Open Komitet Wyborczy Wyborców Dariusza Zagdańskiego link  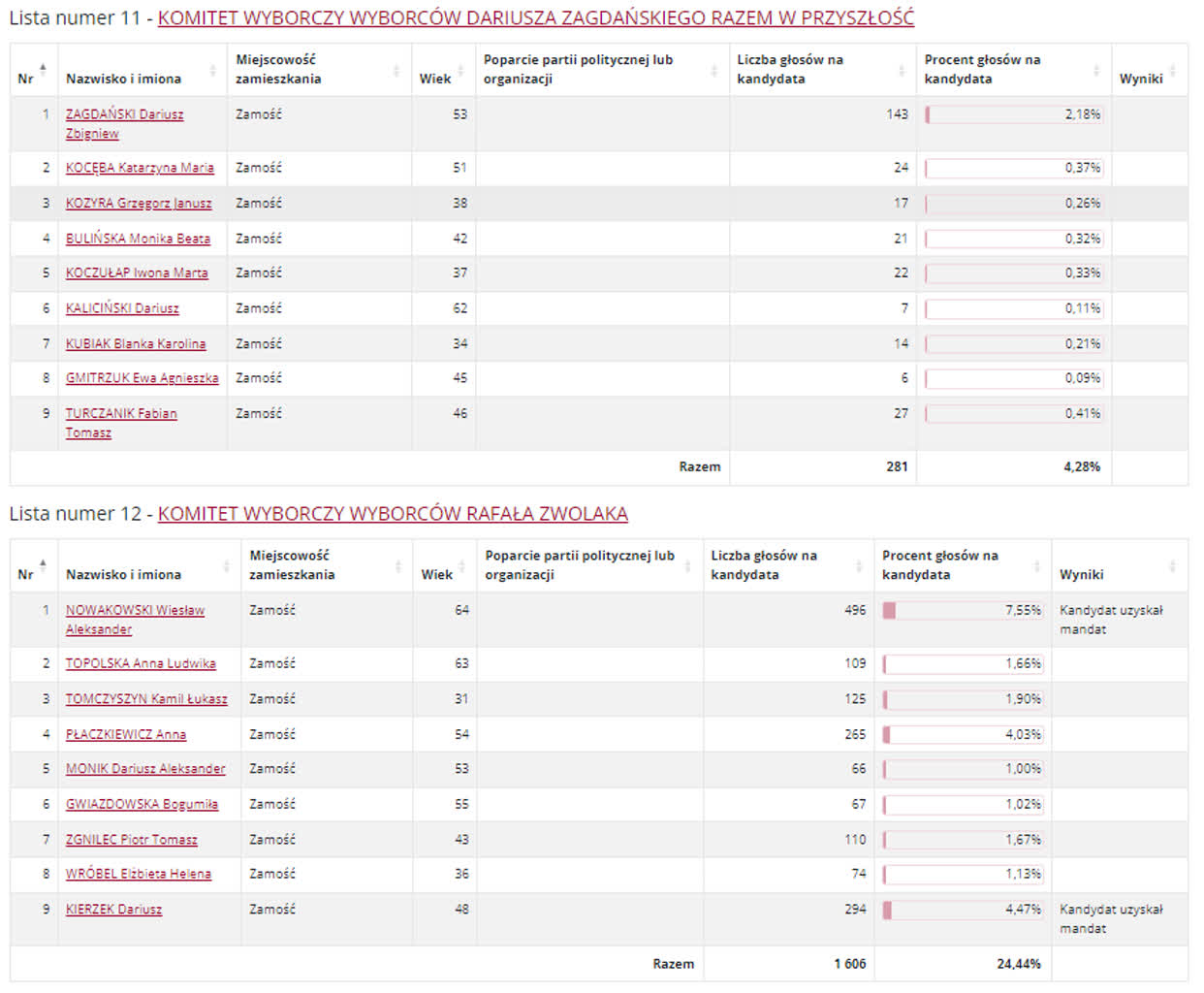pyautogui.click(x=535, y=18)
